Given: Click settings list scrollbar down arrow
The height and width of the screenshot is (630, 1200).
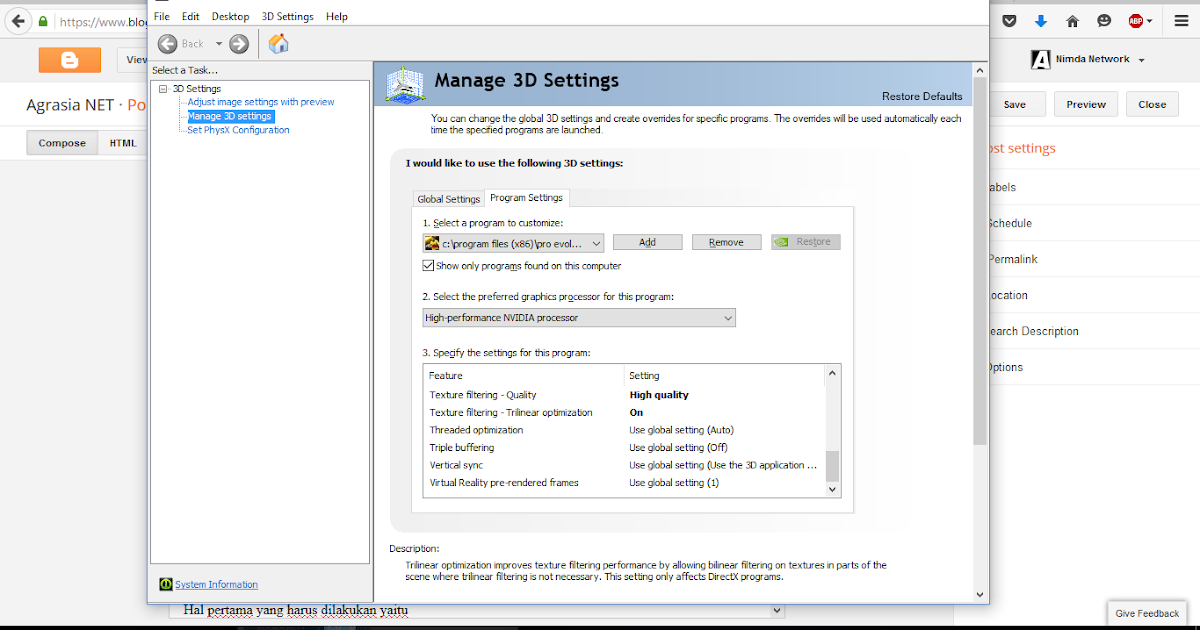Looking at the screenshot, I should point(832,489).
